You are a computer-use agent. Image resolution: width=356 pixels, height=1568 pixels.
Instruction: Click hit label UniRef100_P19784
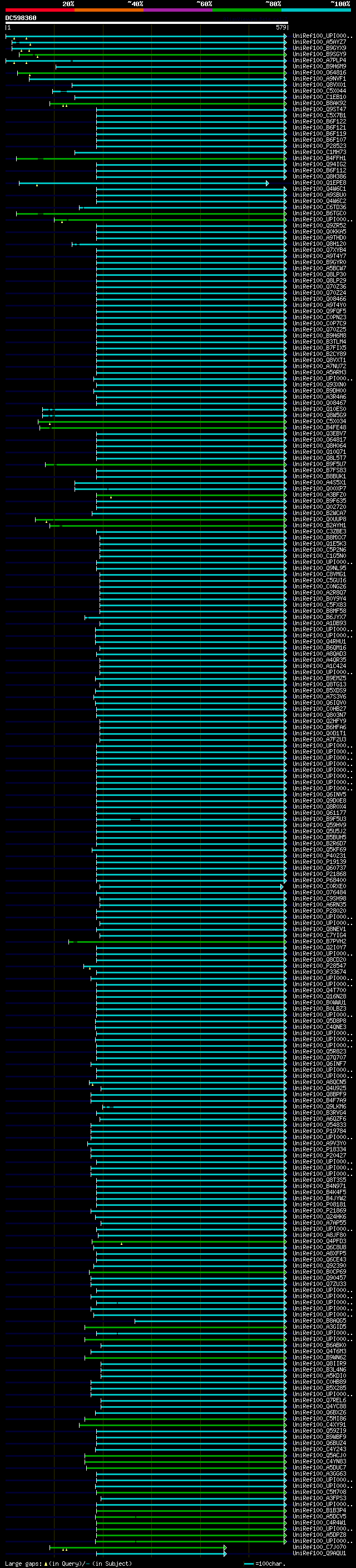pyautogui.click(x=319, y=1131)
